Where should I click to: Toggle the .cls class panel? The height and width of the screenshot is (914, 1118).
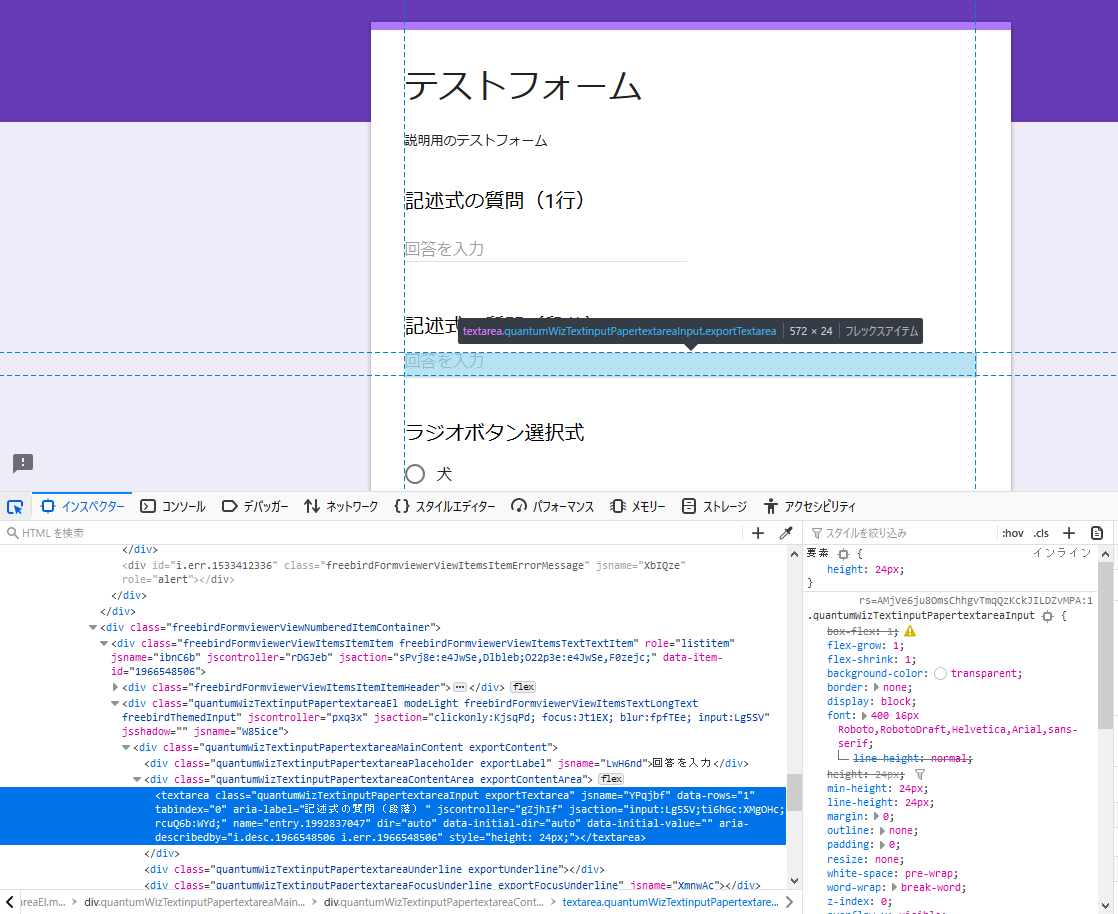[1039, 533]
